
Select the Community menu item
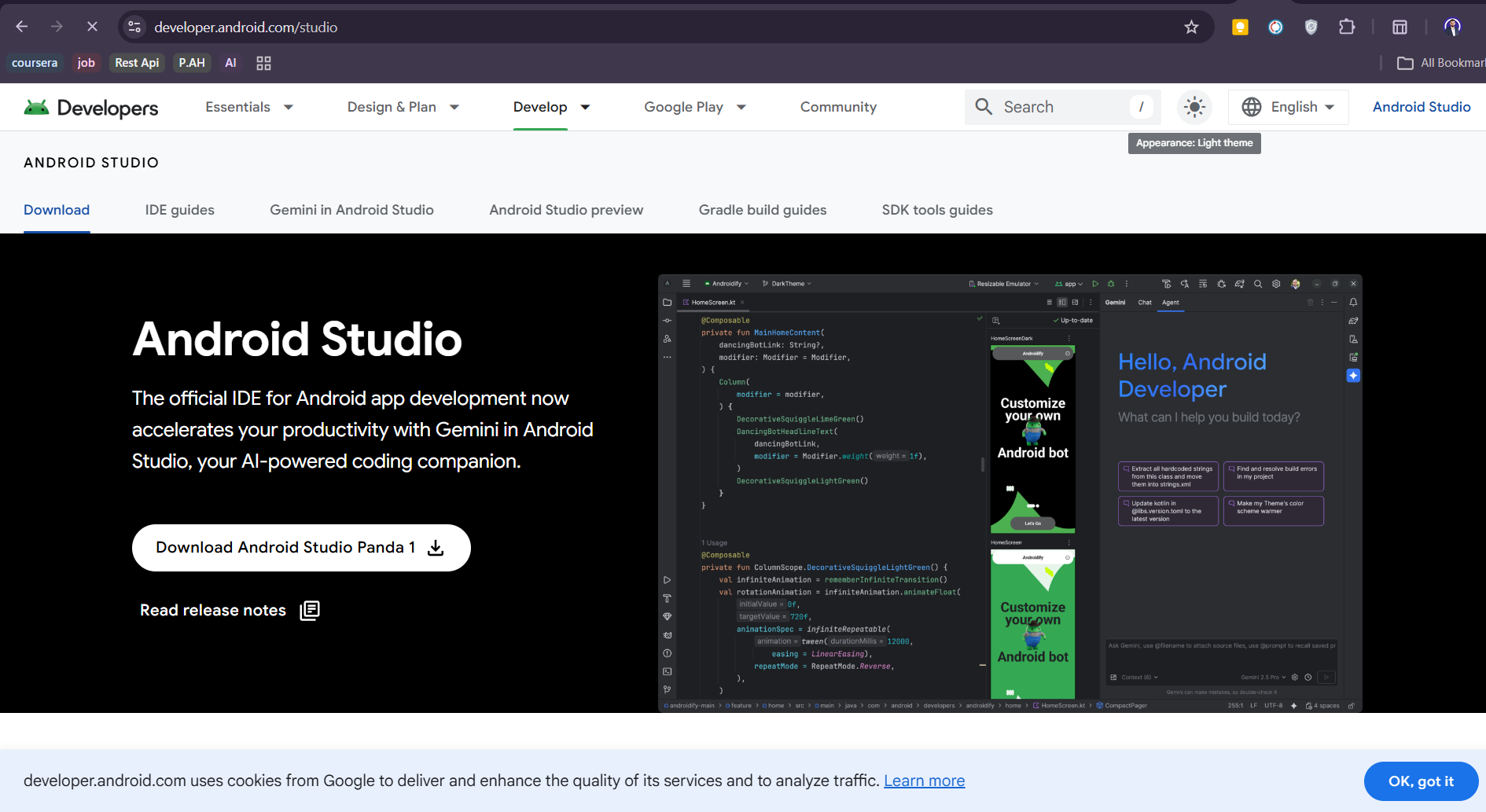(x=838, y=107)
